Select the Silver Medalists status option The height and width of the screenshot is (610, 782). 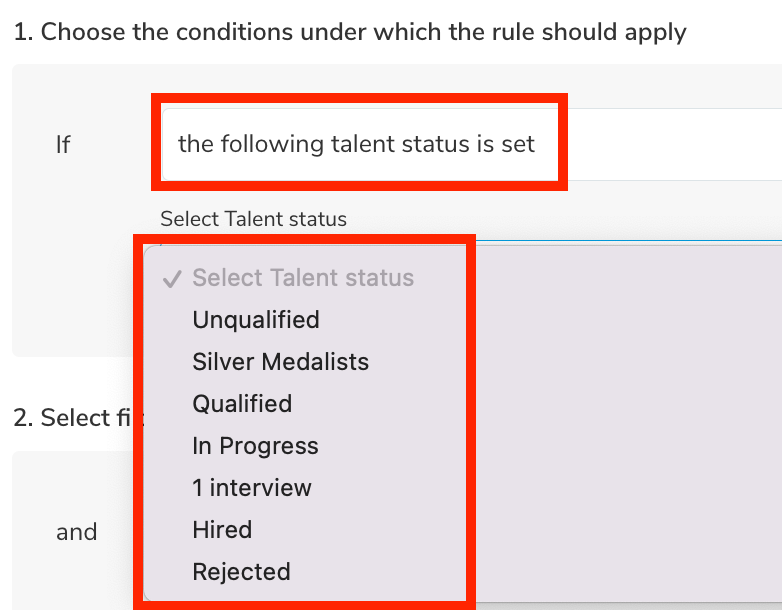tap(280, 362)
